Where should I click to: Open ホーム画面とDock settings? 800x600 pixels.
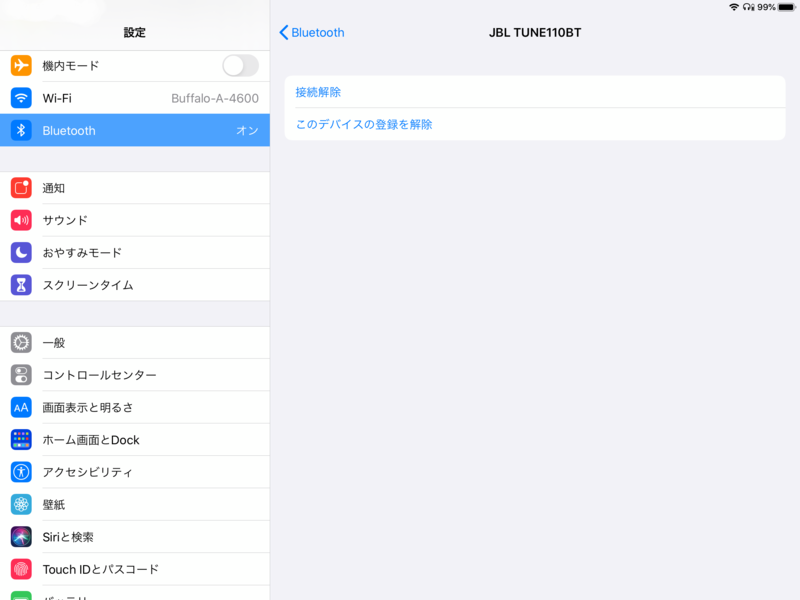(135, 439)
